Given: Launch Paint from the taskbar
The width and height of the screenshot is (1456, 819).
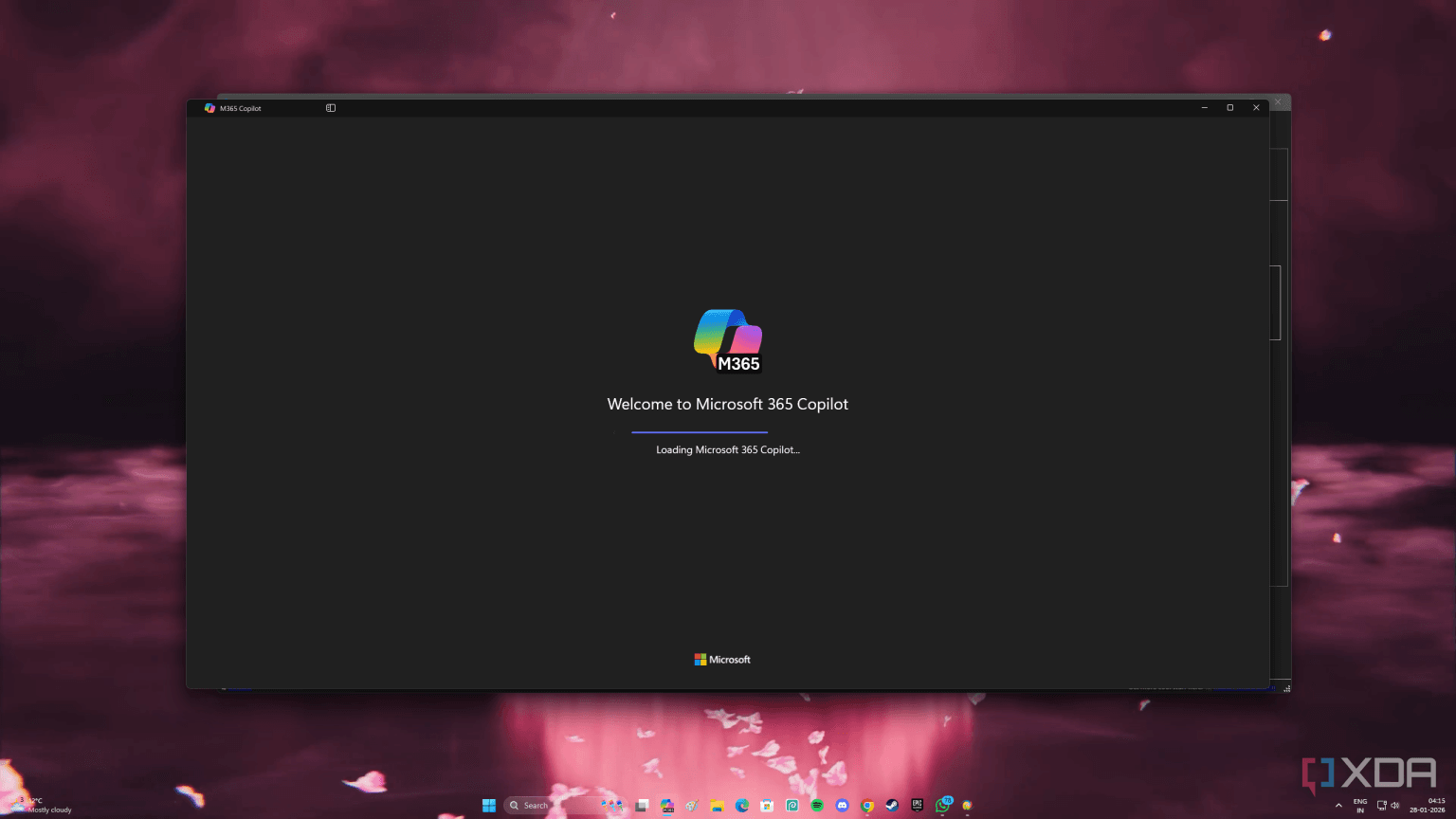Looking at the screenshot, I should [692, 806].
